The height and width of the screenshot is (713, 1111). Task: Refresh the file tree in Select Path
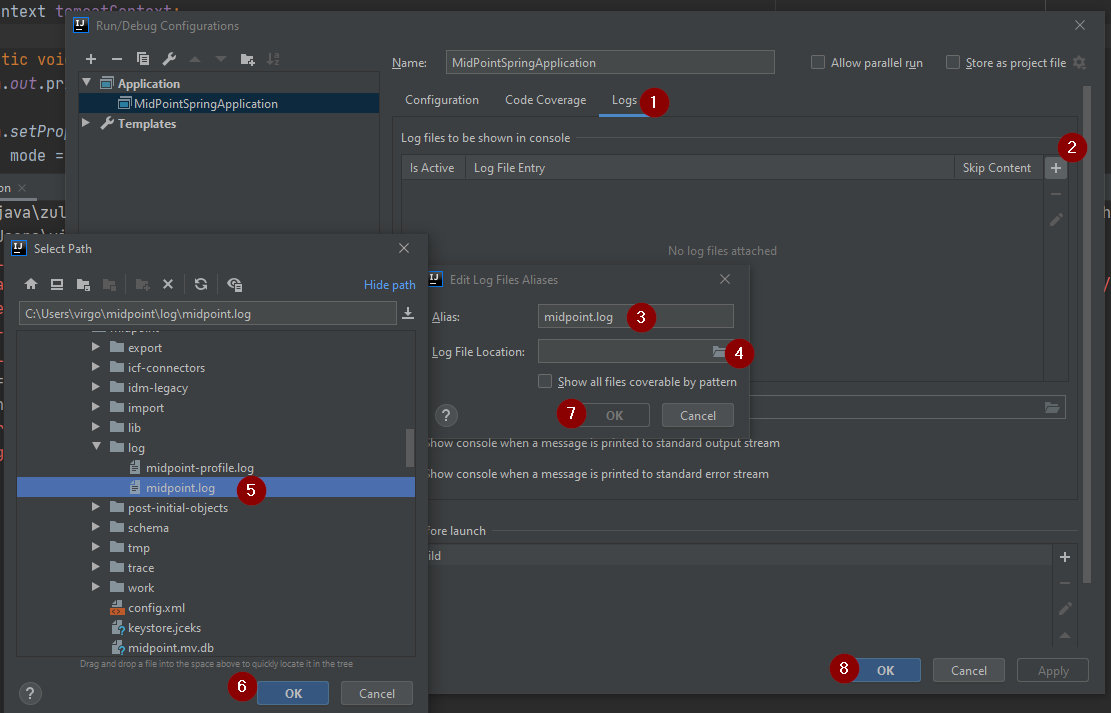[200, 284]
